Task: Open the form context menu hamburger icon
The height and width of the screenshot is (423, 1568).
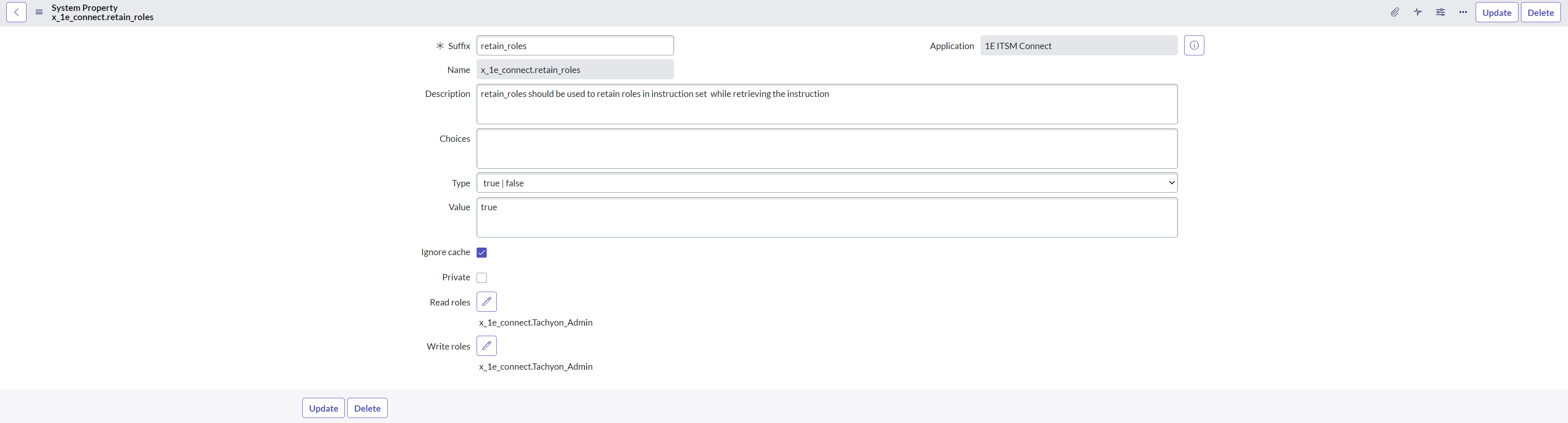Action: point(39,12)
